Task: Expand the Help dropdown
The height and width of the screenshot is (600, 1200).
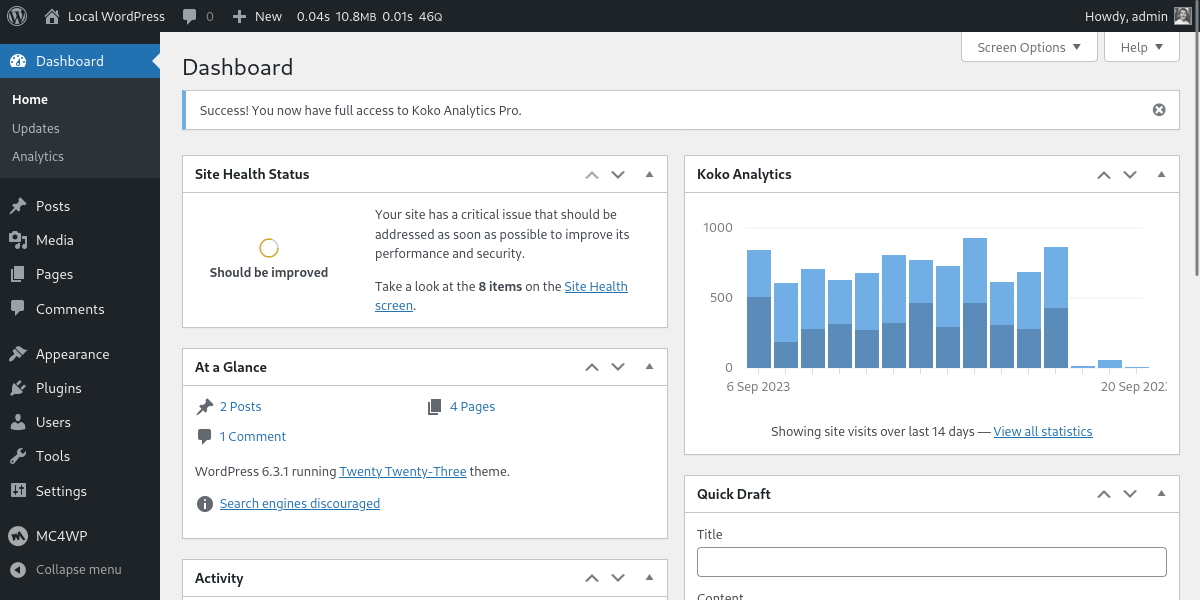Action: [1141, 47]
